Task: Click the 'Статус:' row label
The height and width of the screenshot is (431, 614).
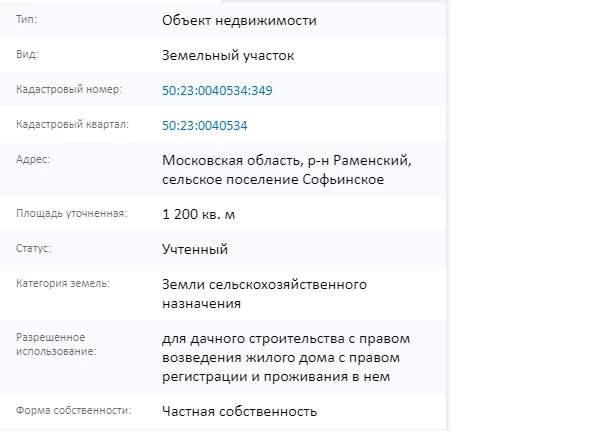Action: tap(34, 248)
